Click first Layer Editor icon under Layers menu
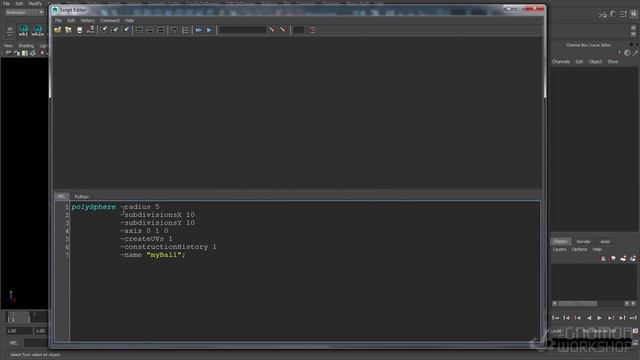 pos(603,259)
